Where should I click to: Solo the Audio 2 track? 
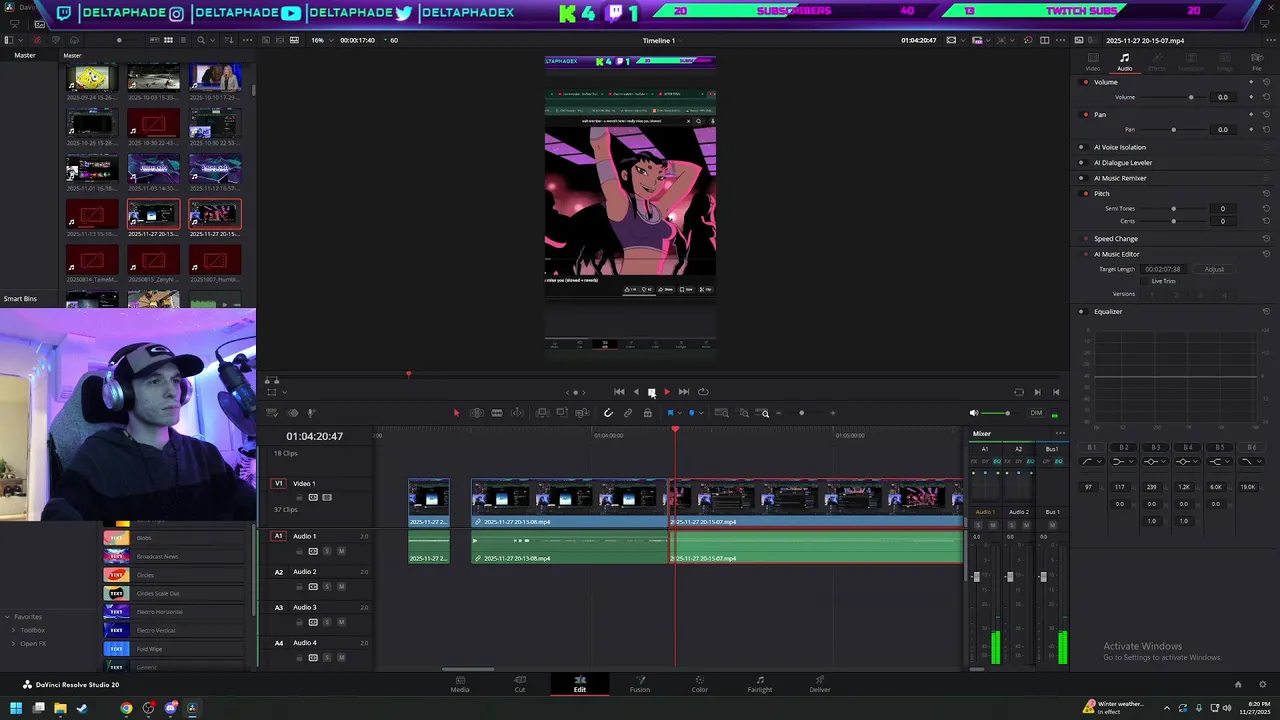coord(327,587)
